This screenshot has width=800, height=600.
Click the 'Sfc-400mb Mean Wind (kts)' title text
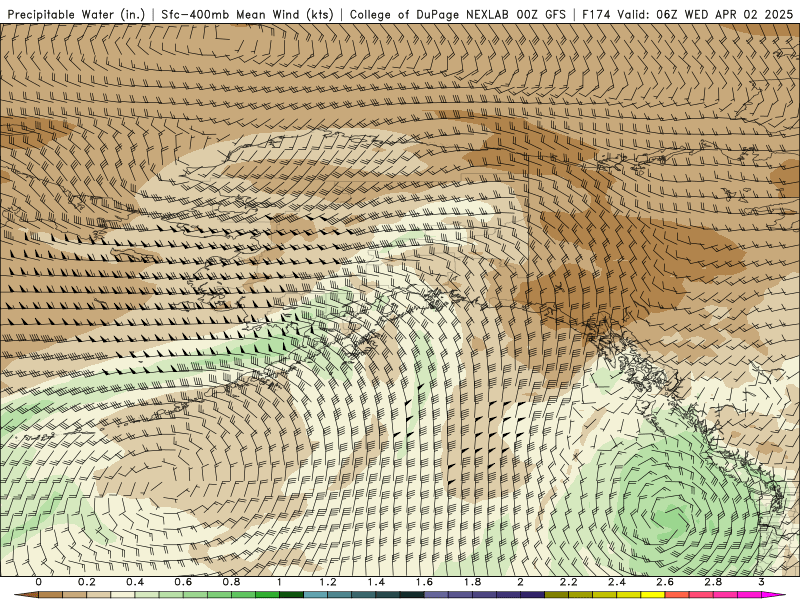tap(247, 15)
